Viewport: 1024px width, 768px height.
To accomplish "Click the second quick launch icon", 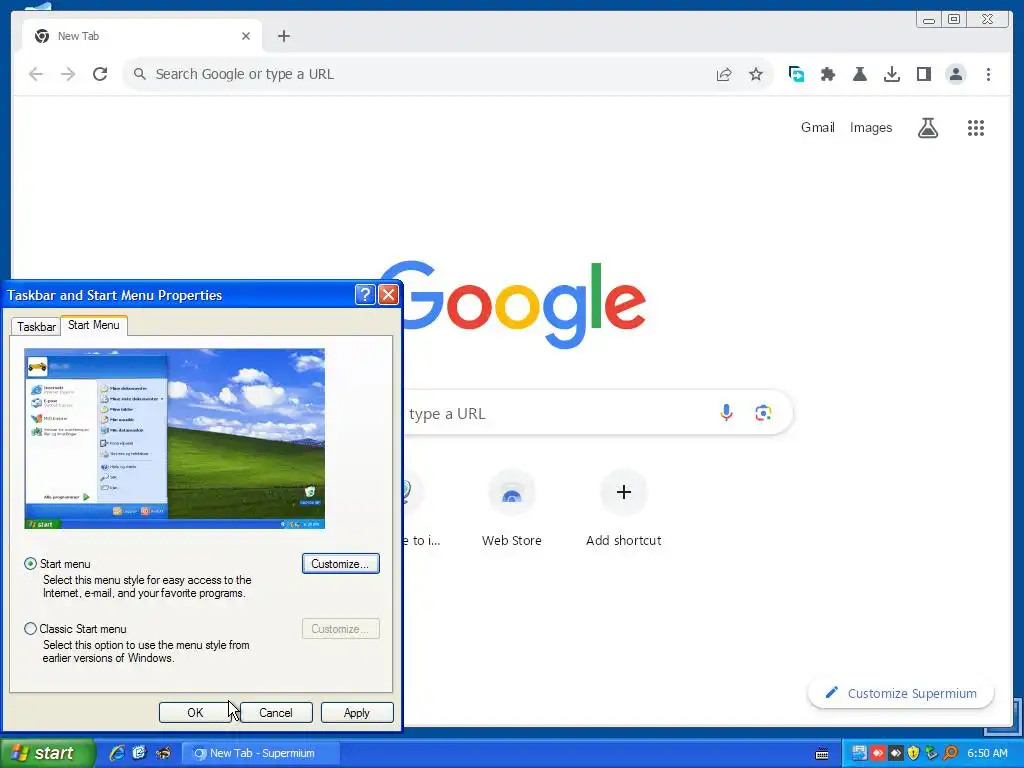I will (x=140, y=753).
